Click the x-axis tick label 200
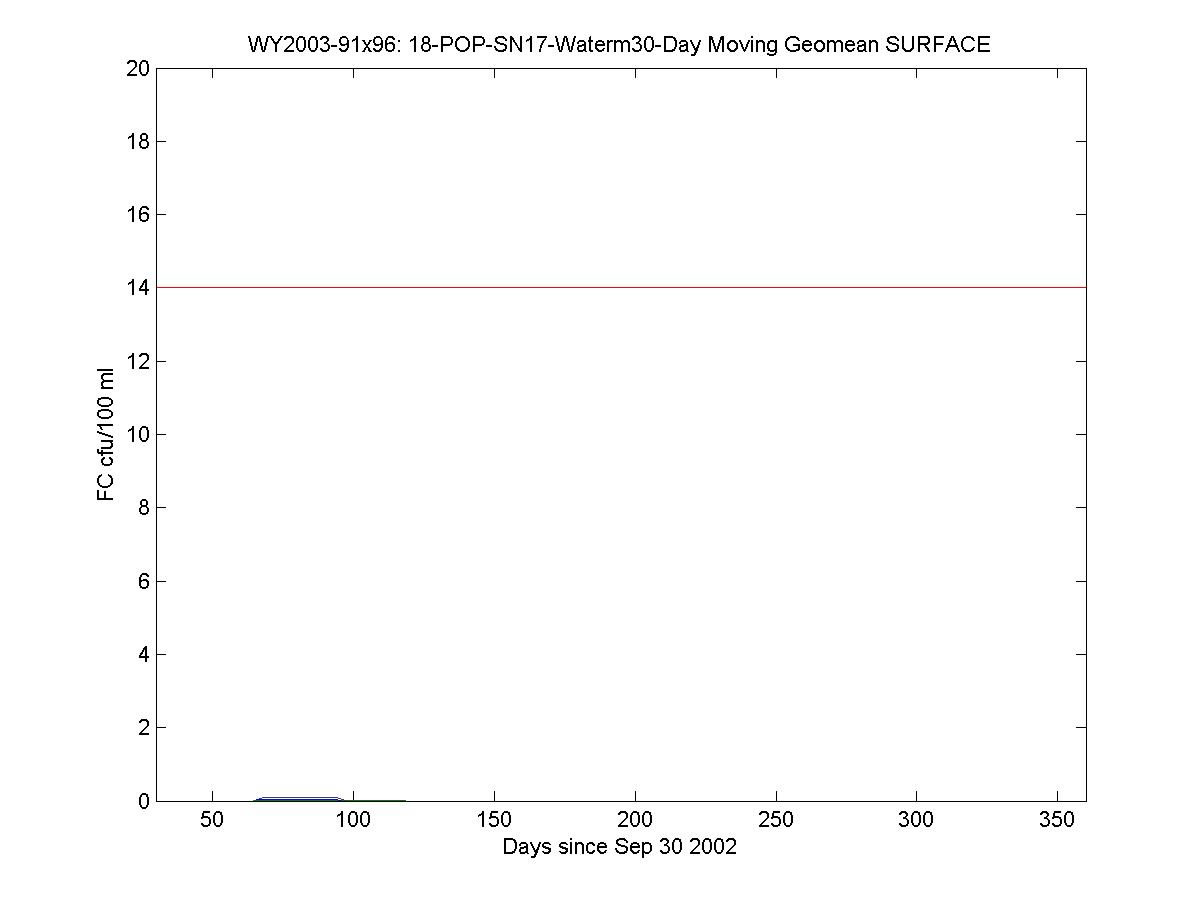1200x900 pixels. point(635,821)
